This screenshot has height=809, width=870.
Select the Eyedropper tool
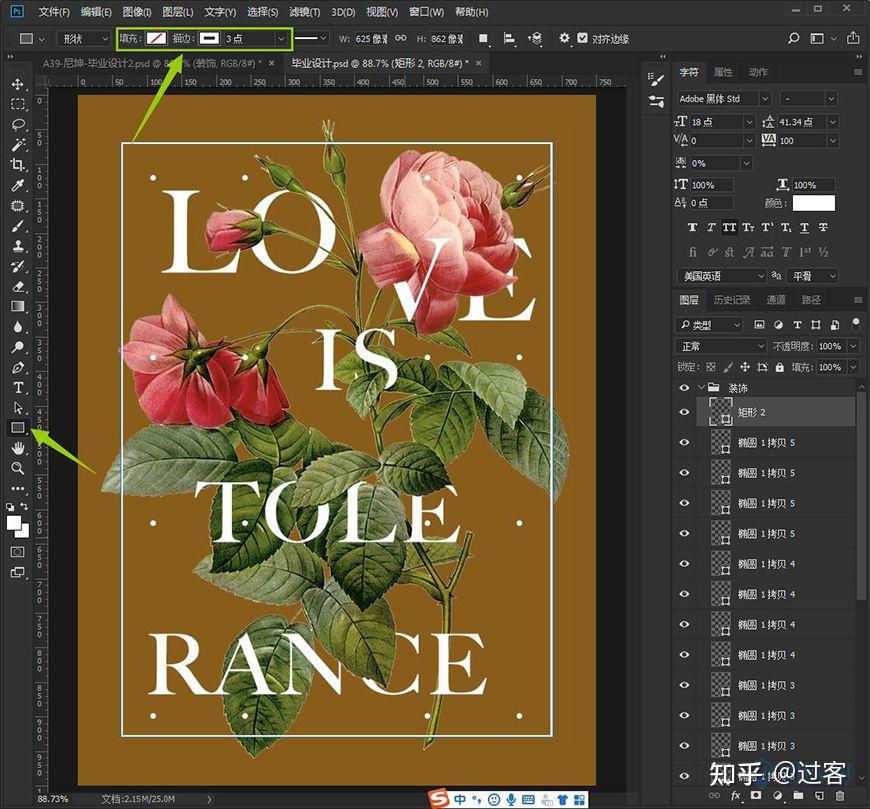pos(18,185)
